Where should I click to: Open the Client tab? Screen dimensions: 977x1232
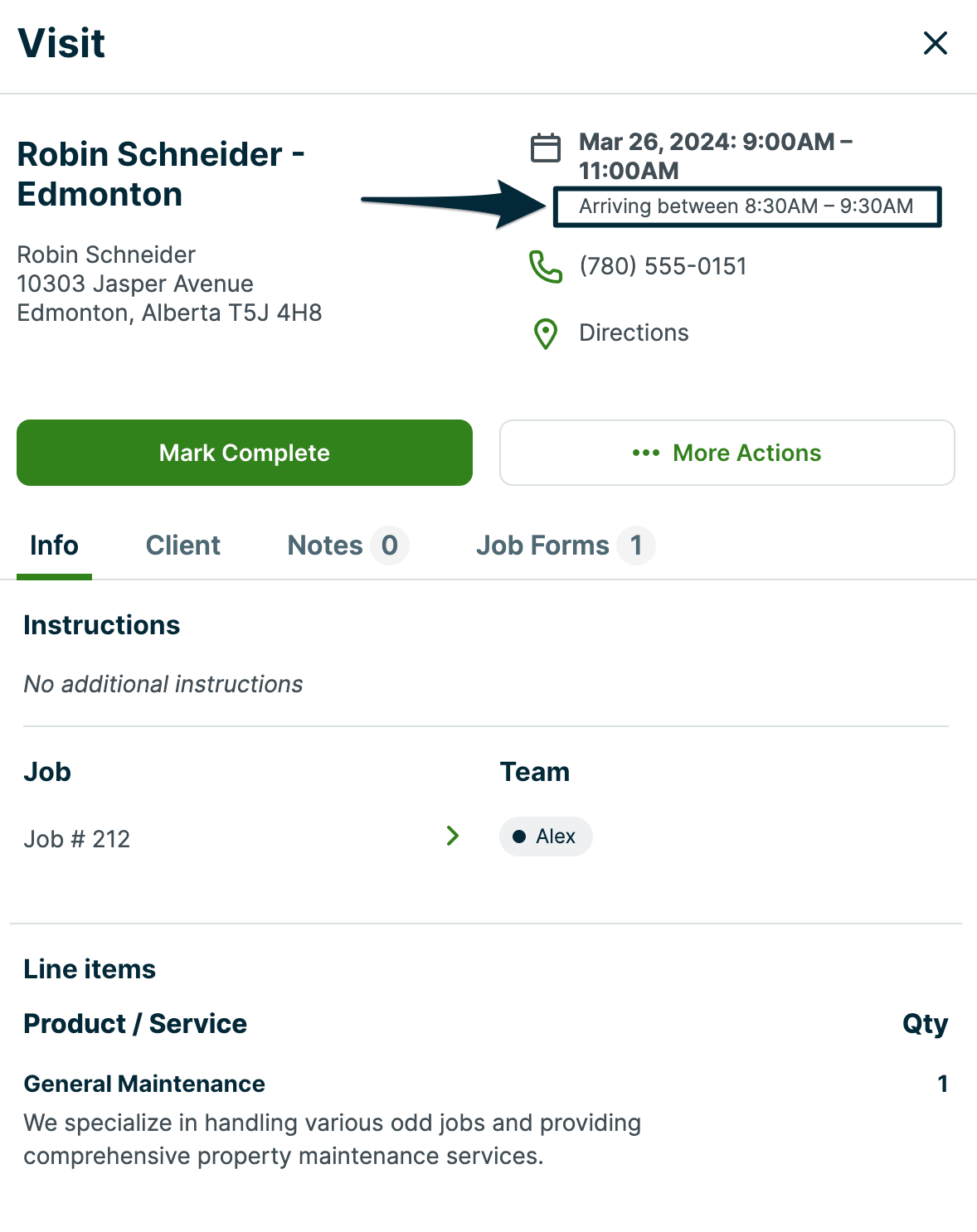point(182,546)
